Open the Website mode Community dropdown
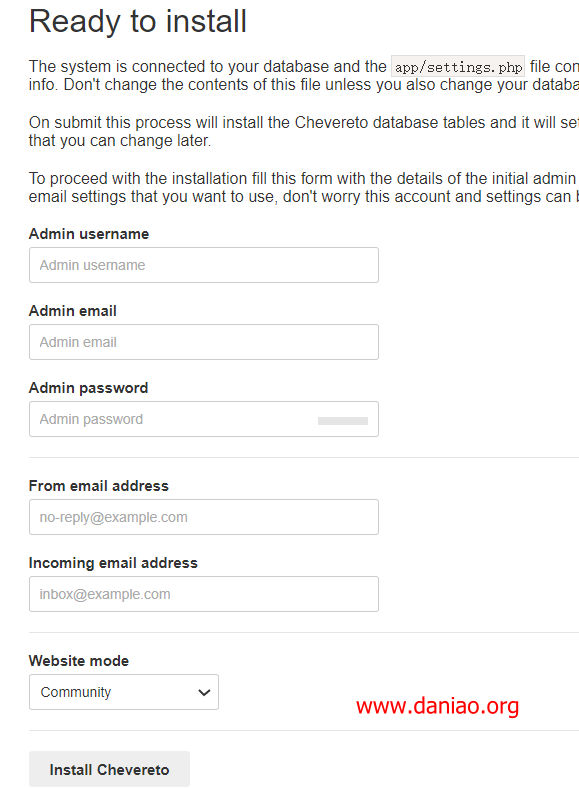This screenshot has height=789, width=579. tap(124, 692)
